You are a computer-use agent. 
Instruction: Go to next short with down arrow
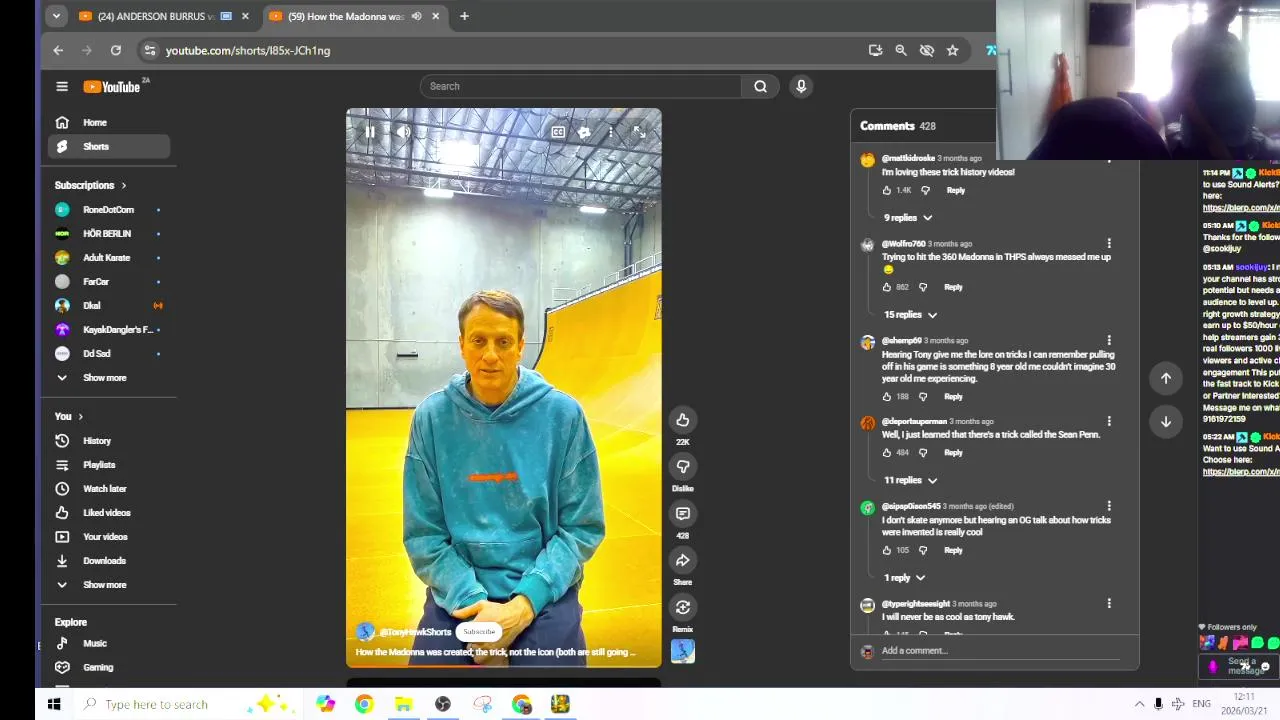click(1166, 422)
